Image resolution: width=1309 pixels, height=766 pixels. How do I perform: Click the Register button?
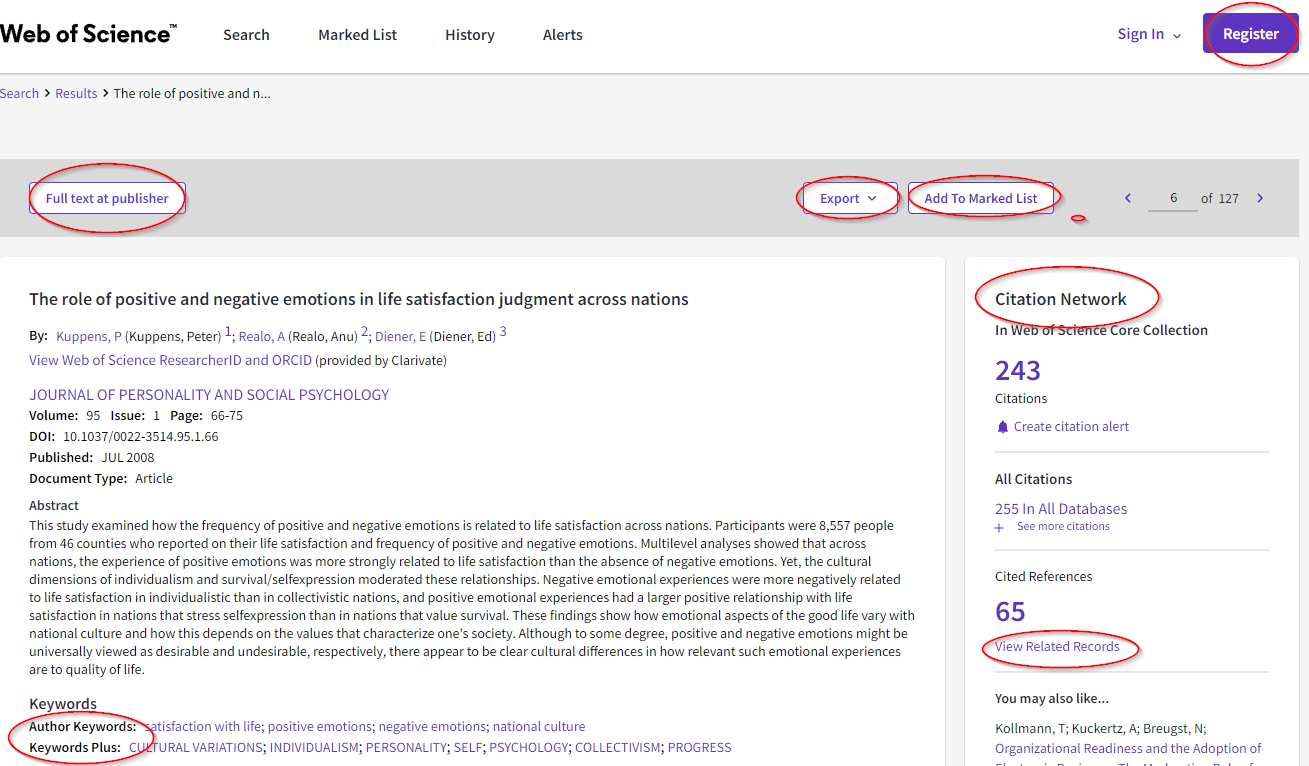[x=1250, y=34]
